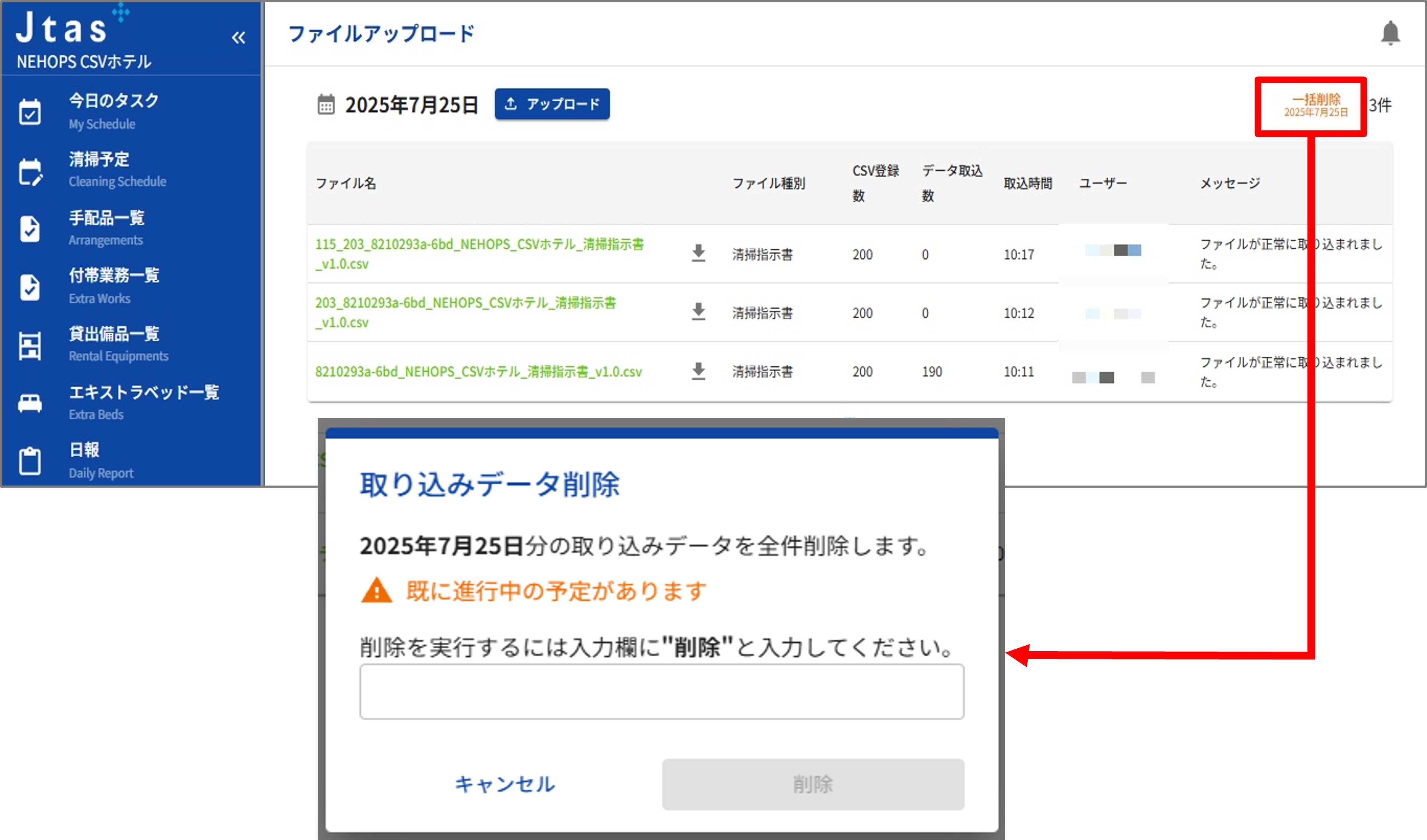Click the アップロード upload button

[552, 104]
